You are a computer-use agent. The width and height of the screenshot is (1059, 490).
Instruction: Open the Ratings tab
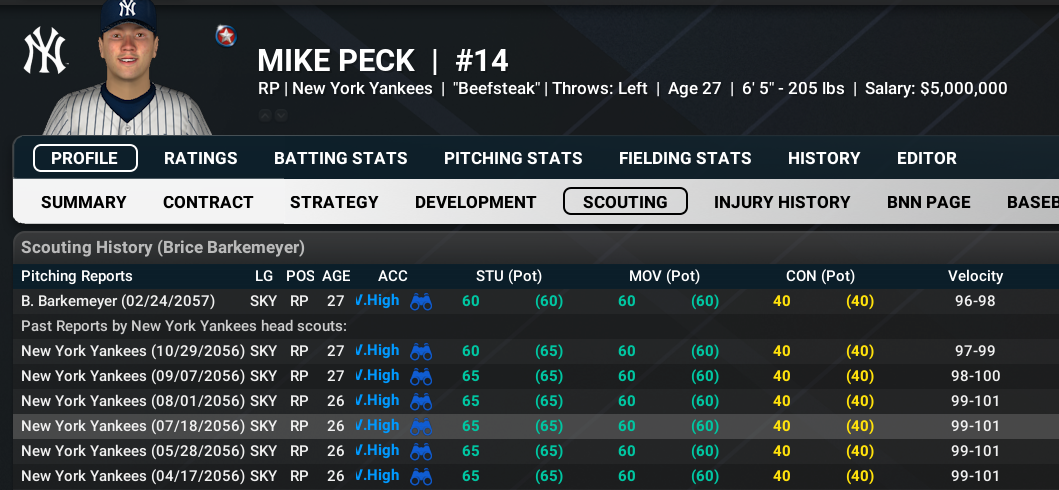point(201,159)
